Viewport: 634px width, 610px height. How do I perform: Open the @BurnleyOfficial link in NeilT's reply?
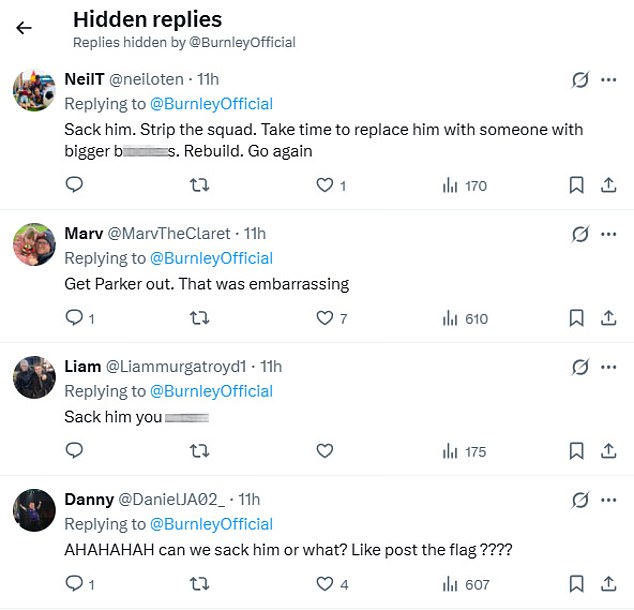click(x=211, y=104)
